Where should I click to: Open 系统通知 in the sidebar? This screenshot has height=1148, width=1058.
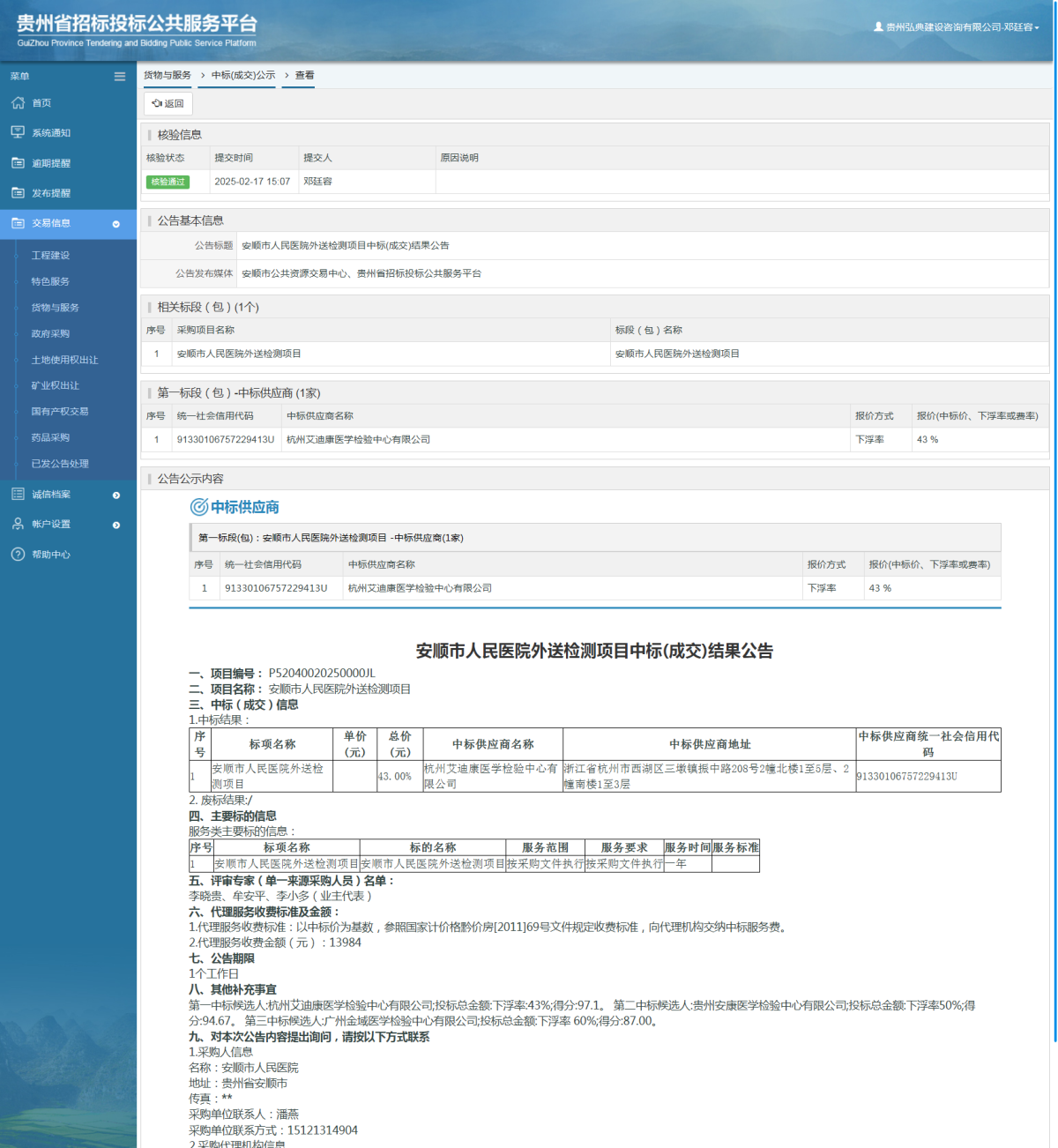pos(51,133)
